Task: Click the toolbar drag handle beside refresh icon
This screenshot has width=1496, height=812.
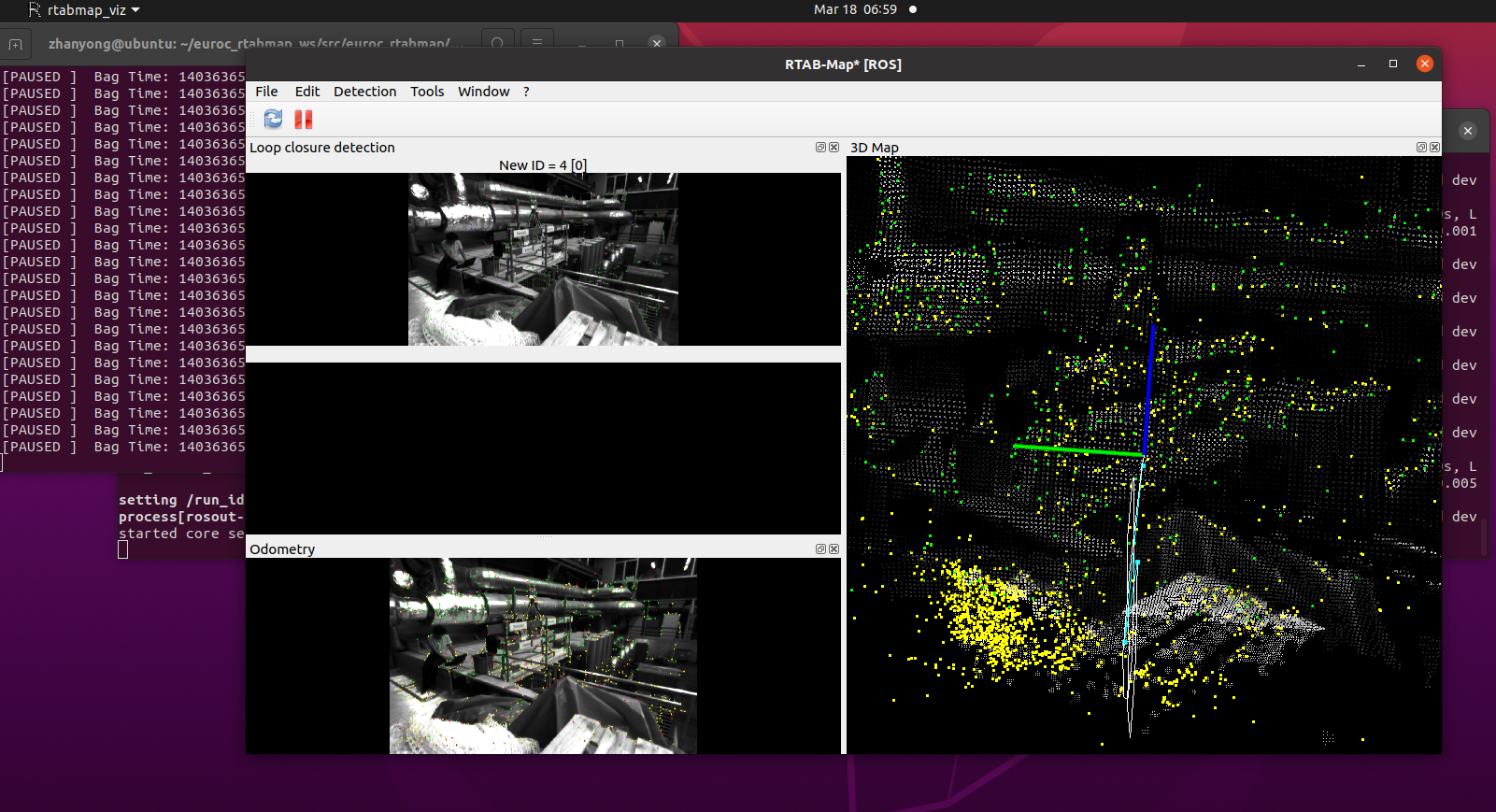Action: (252, 119)
